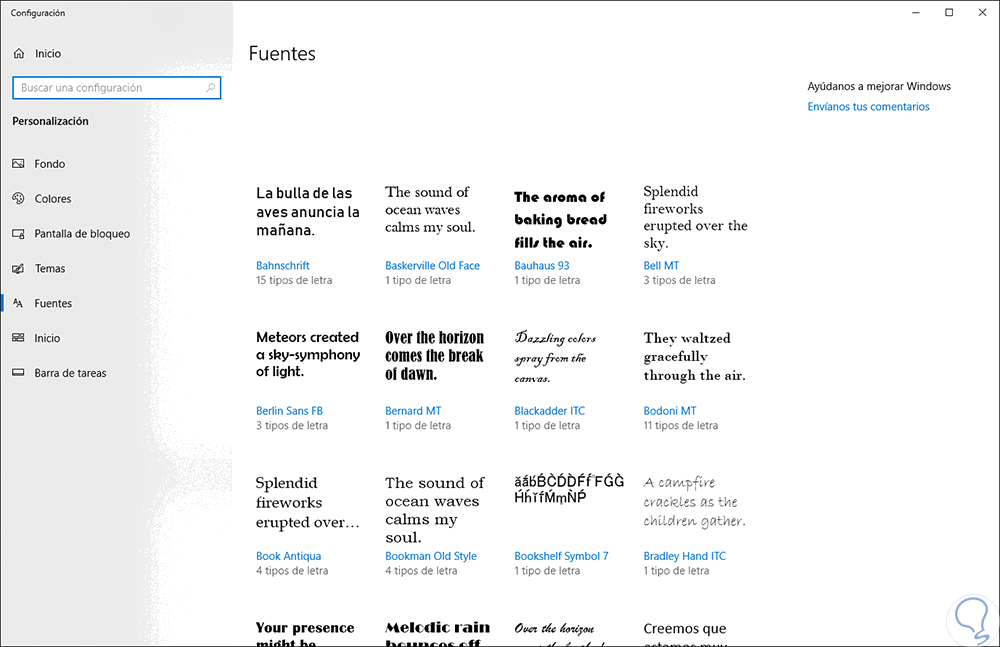Open the Bahnschrift font details
The width and height of the screenshot is (1000, 647).
click(283, 266)
